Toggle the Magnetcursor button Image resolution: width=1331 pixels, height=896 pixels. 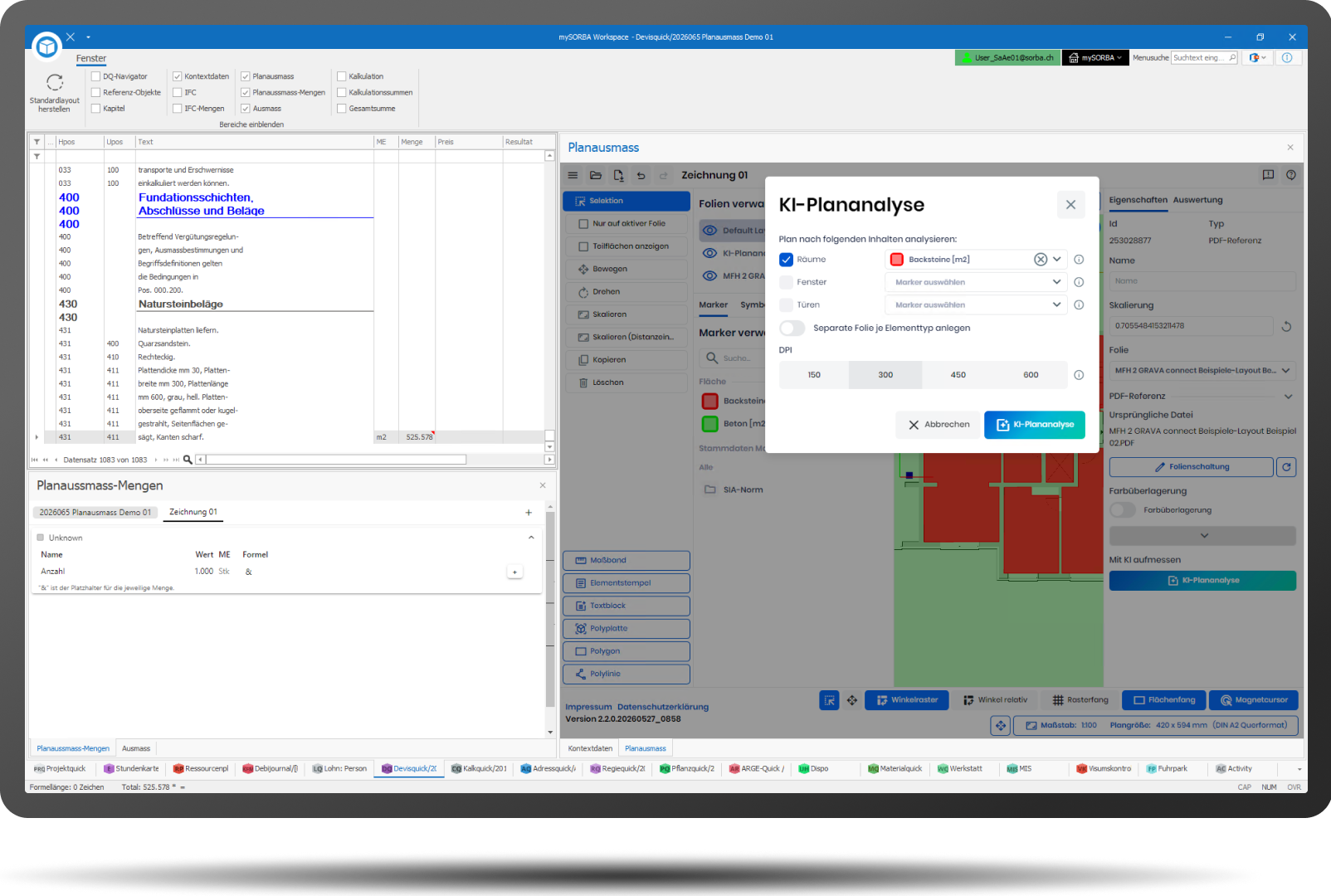1253,700
